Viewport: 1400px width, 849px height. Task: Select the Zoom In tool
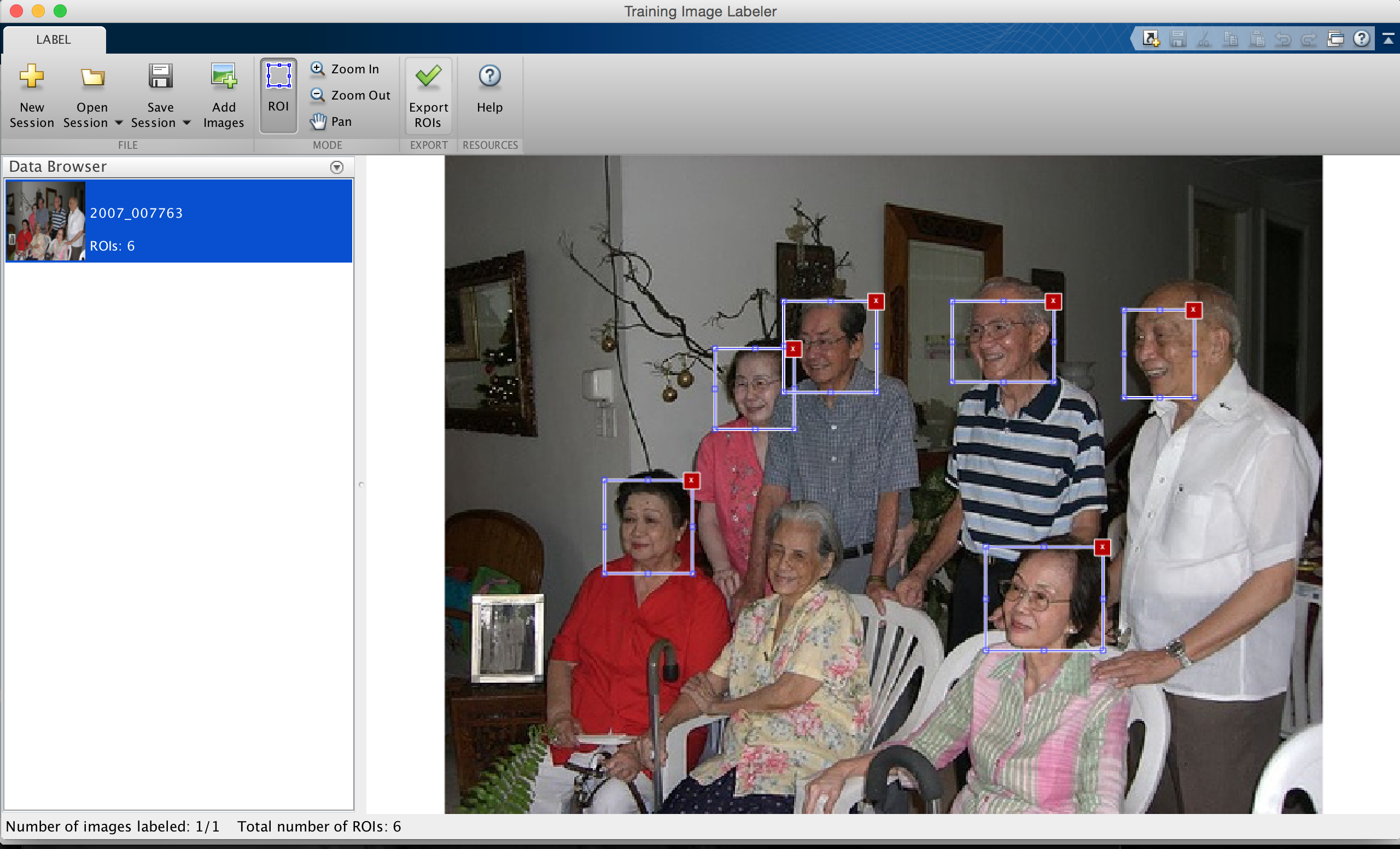coord(345,69)
